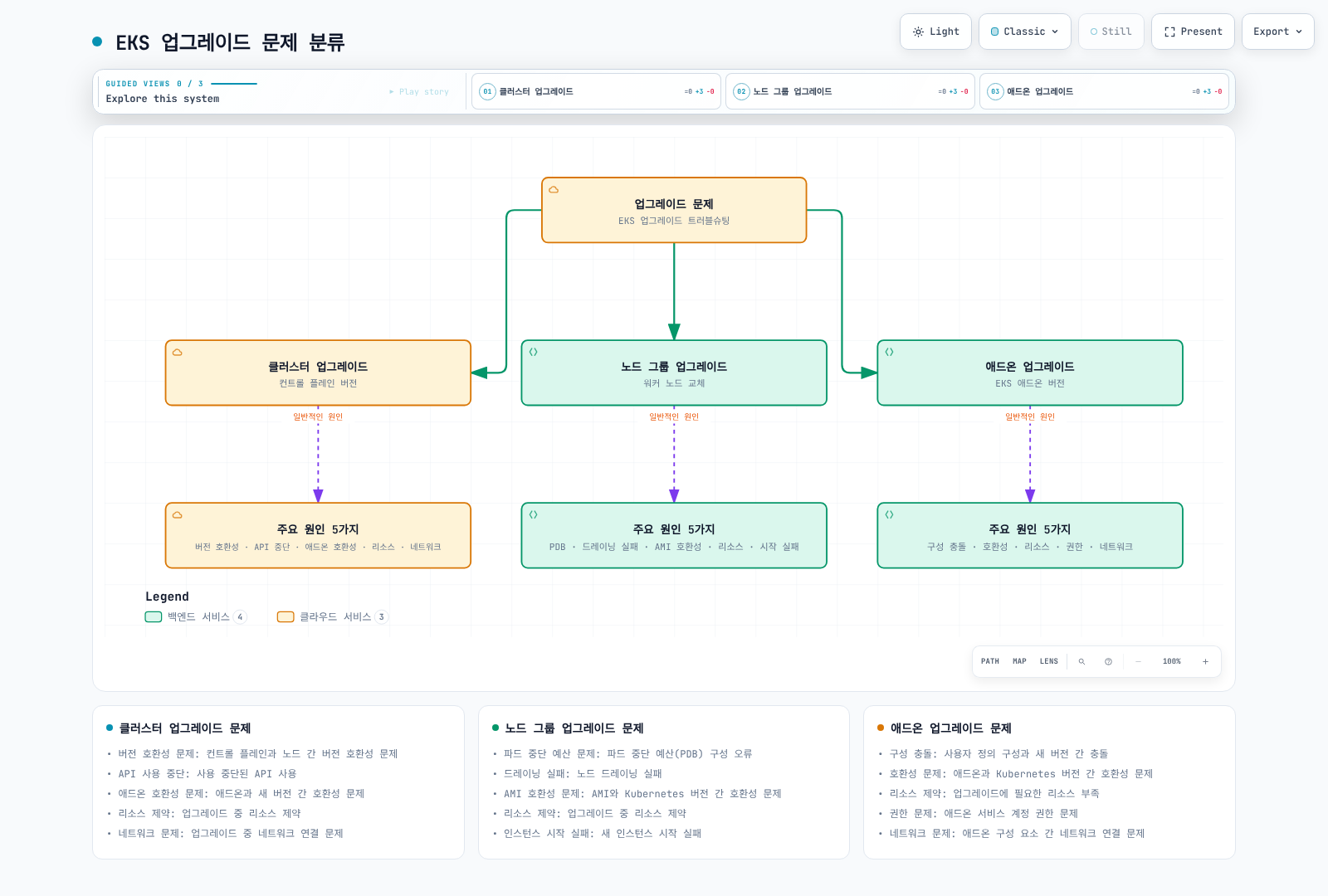Click the EKS 업그레이드 문제 분류 title
Screen dimensions: 1328x896
click(x=230, y=42)
